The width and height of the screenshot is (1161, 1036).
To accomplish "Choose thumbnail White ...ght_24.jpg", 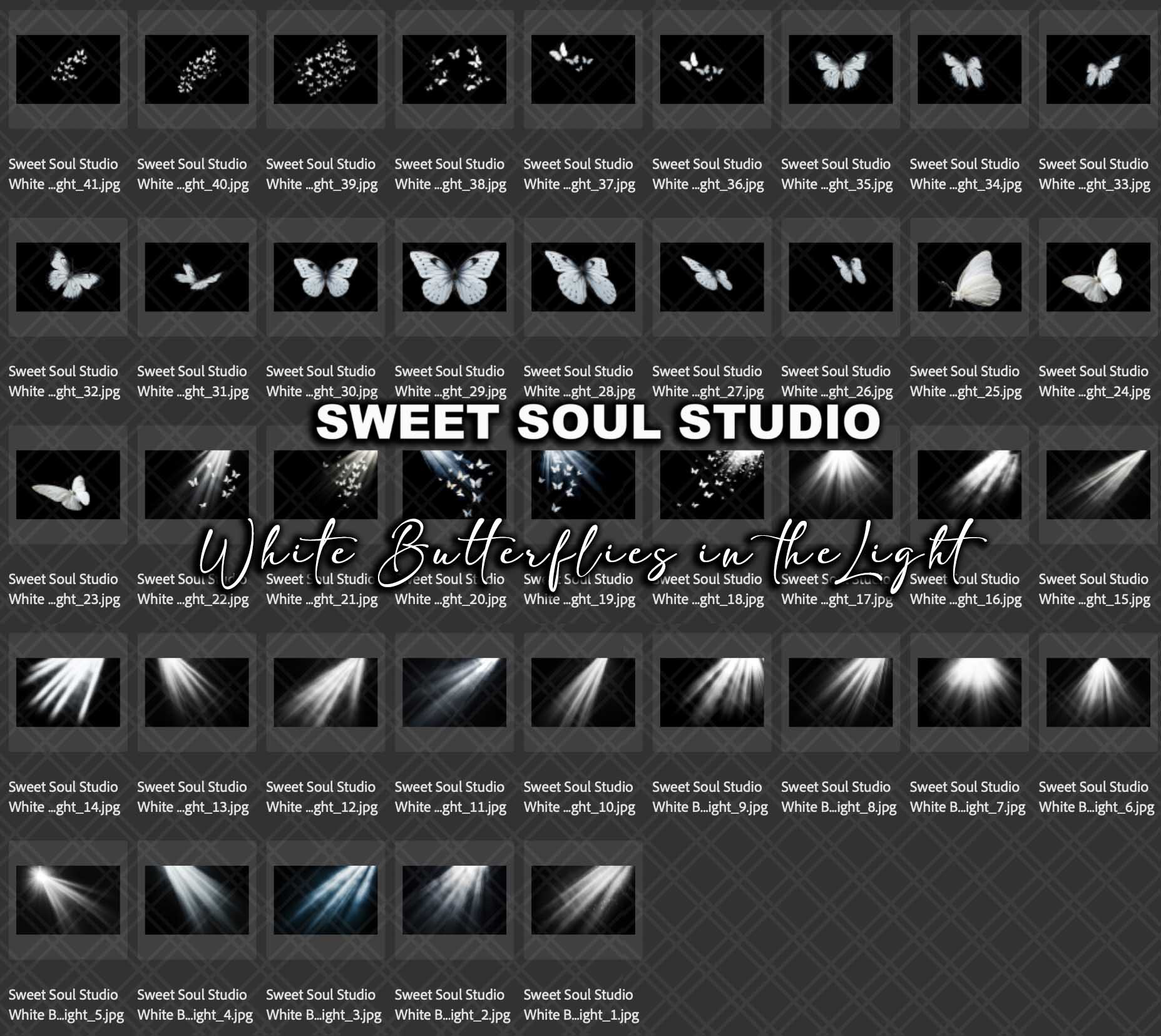I will pyautogui.click(x=1098, y=277).
